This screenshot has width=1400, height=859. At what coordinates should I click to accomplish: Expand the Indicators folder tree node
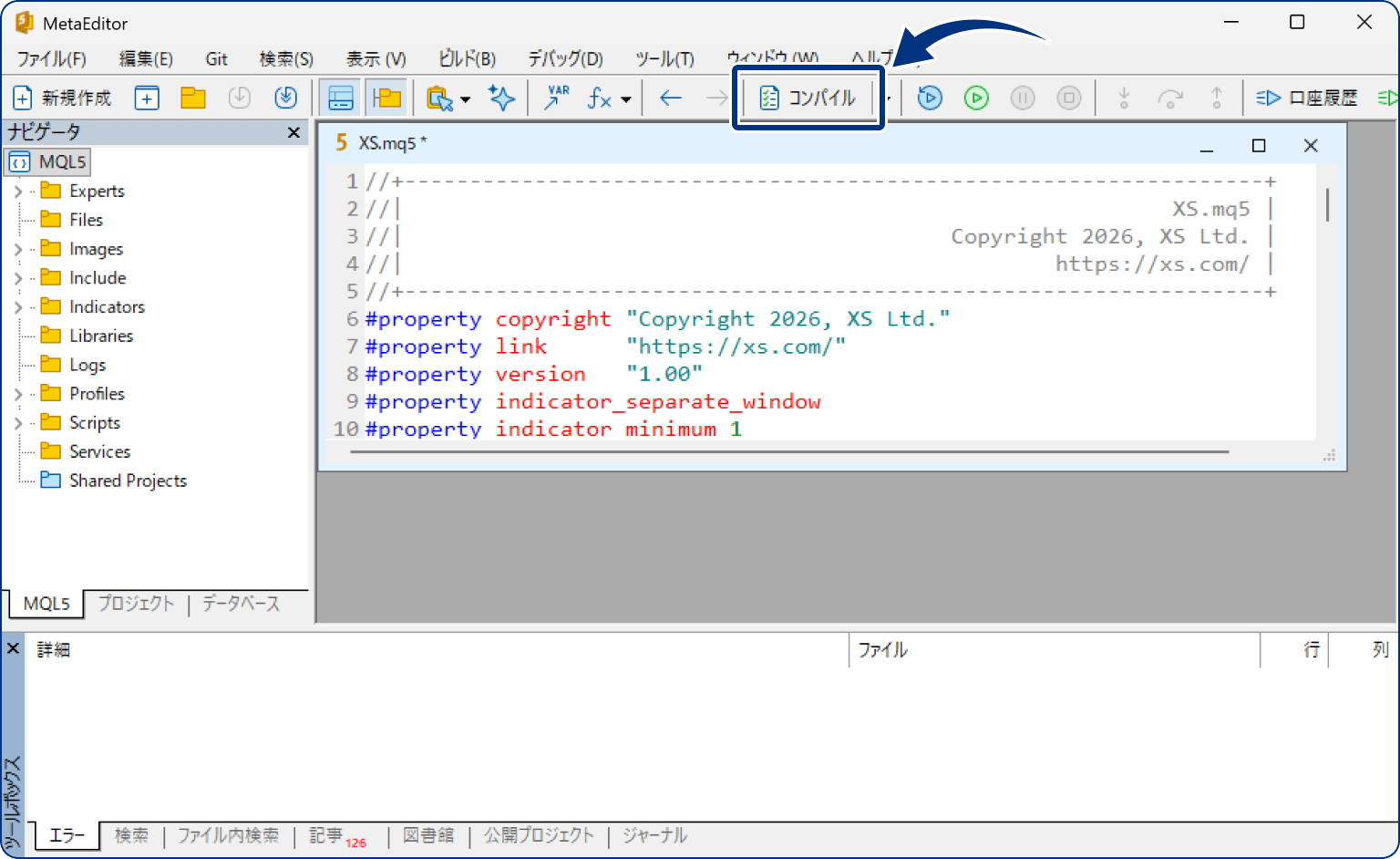click(x=18, y=307)
